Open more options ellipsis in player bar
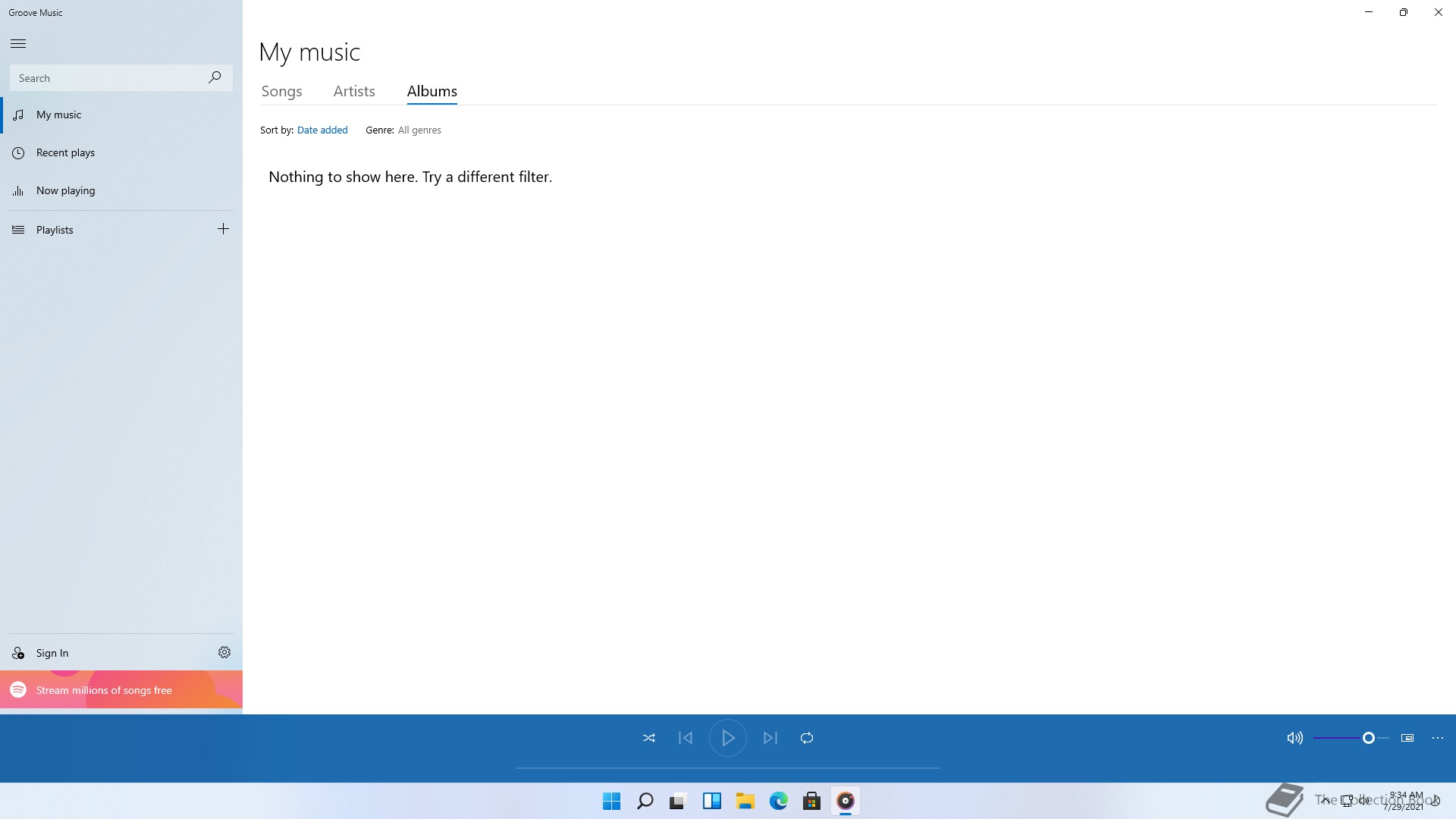The width and height of the screenshot is (1456, 819). pos(1438,738)
